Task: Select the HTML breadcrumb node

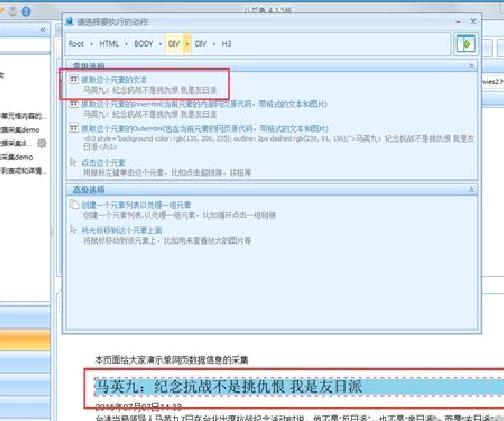Action: [x=109, y=44]
